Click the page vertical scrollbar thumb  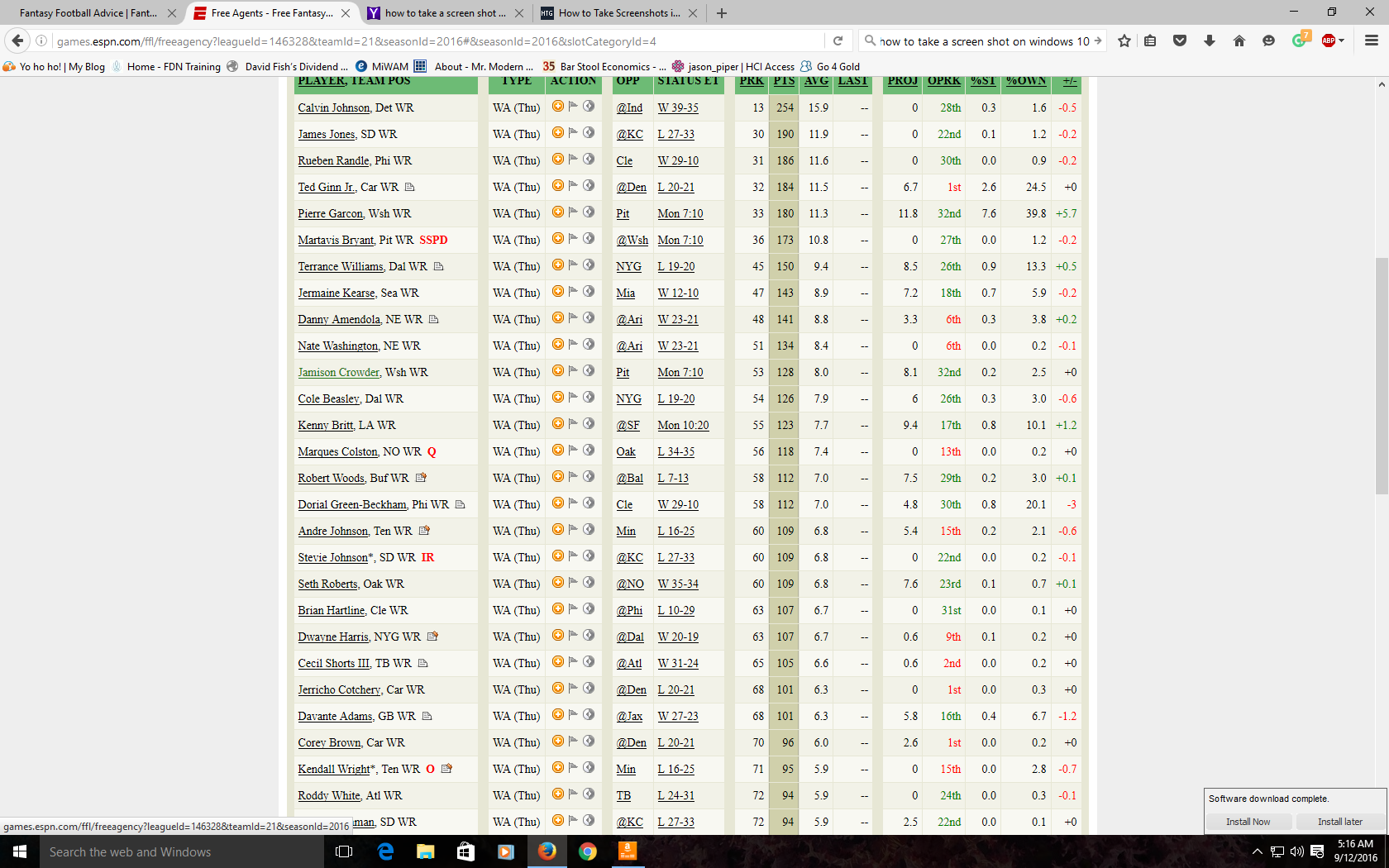pyautogui.click(x=1382, y=376)
